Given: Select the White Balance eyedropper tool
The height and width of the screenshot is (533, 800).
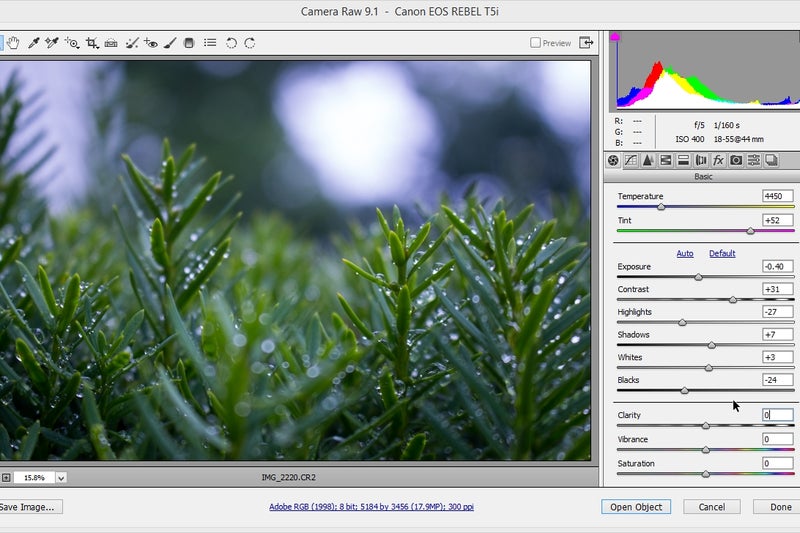Looking at the screenshot, I should 33,43.
